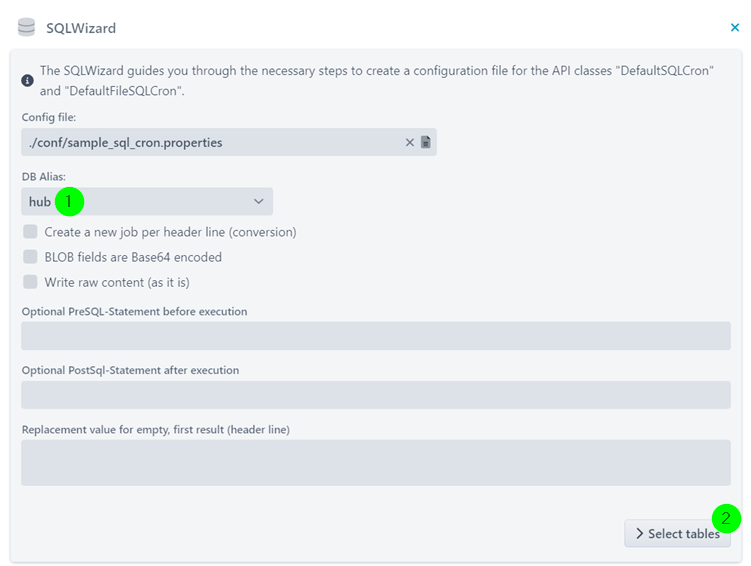Viewport: 751px width, 566px height.
Task: Focus the Optional PostSql-Statement field
Action: coord(376,395)
